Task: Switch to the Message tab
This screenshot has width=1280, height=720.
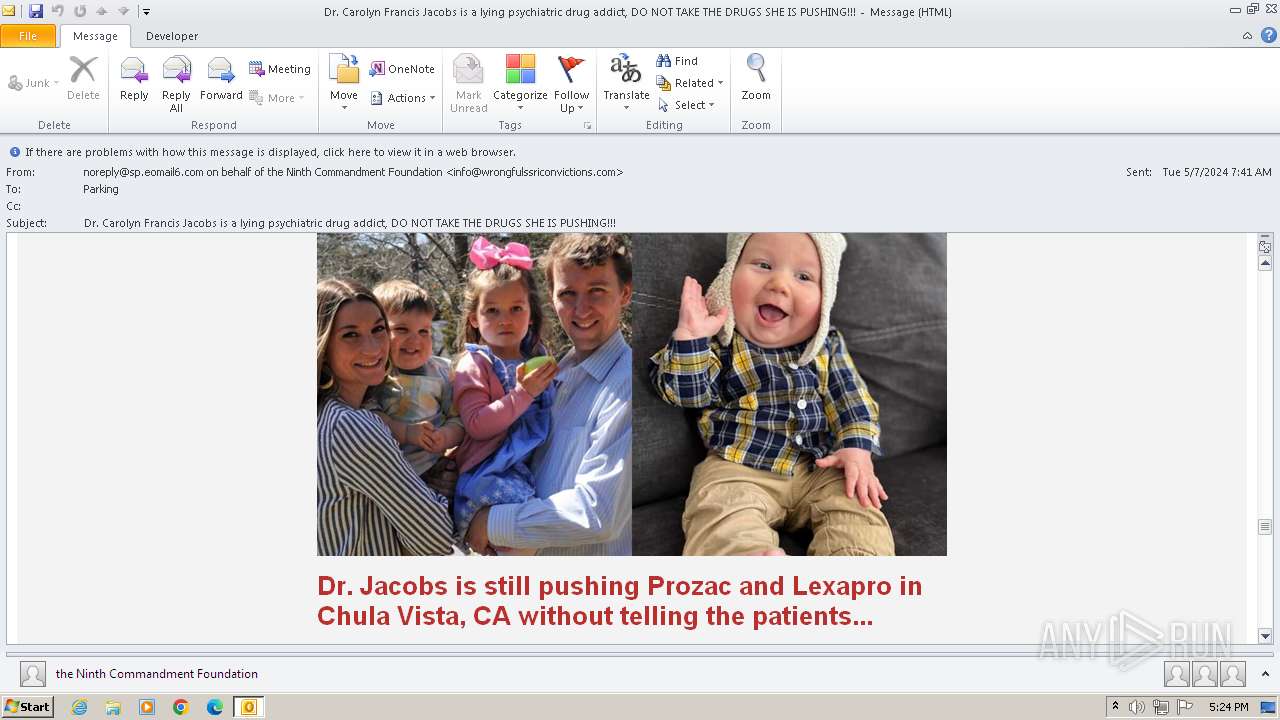Action: (95, 36)
